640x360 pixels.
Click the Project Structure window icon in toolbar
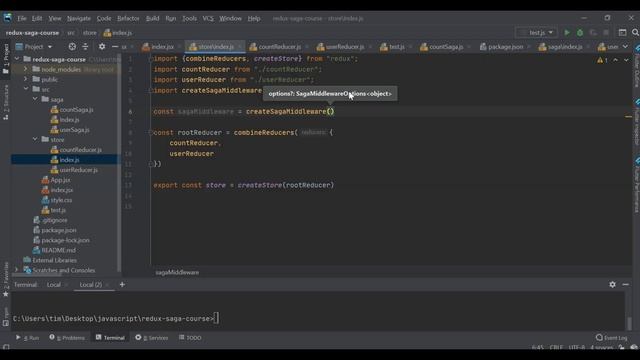coord(622,33)
